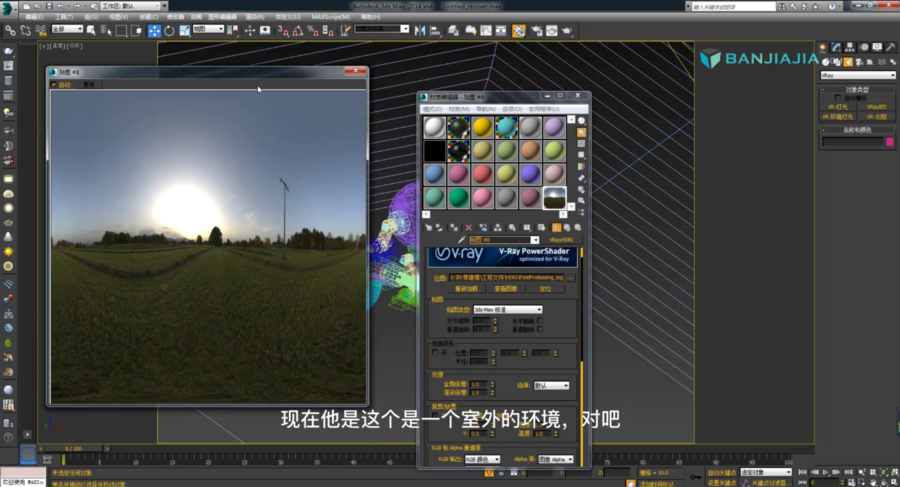
Task: Open the RGB 输出 dropdown
Action: pos(482,459)
